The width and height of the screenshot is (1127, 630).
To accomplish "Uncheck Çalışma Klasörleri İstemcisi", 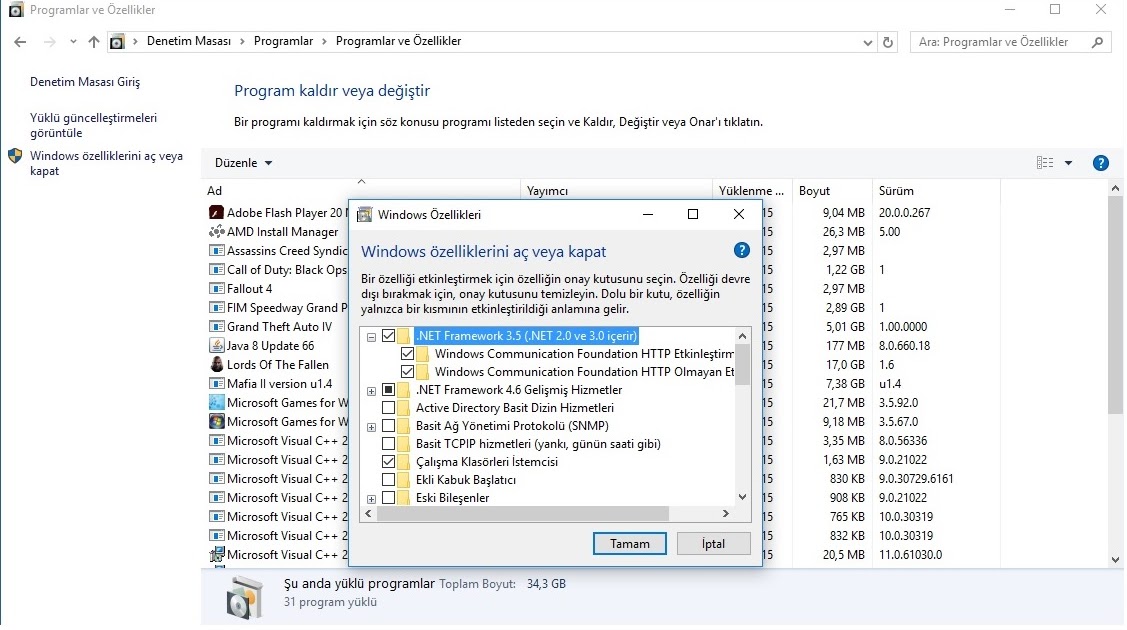I will [389, 461].
